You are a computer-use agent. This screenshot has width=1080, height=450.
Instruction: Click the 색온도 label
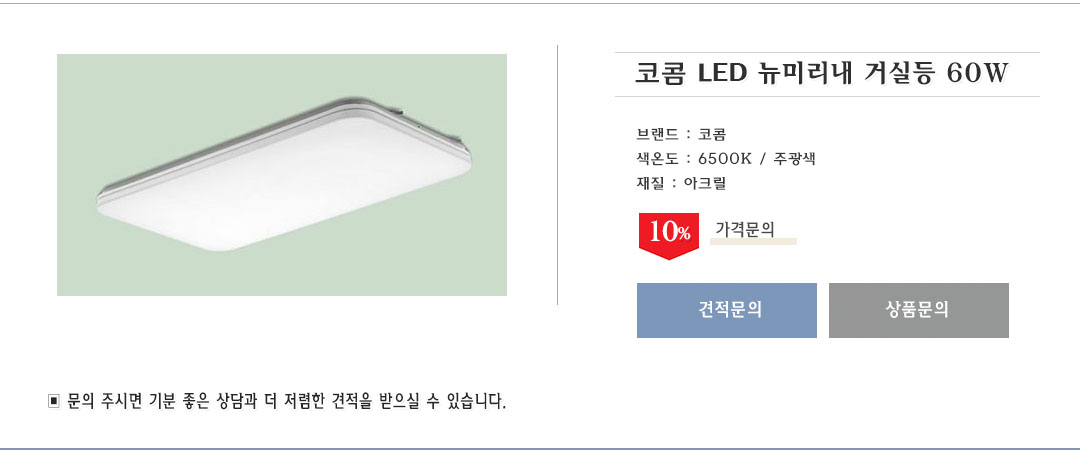pyautogui.click(x=657, y=158)
